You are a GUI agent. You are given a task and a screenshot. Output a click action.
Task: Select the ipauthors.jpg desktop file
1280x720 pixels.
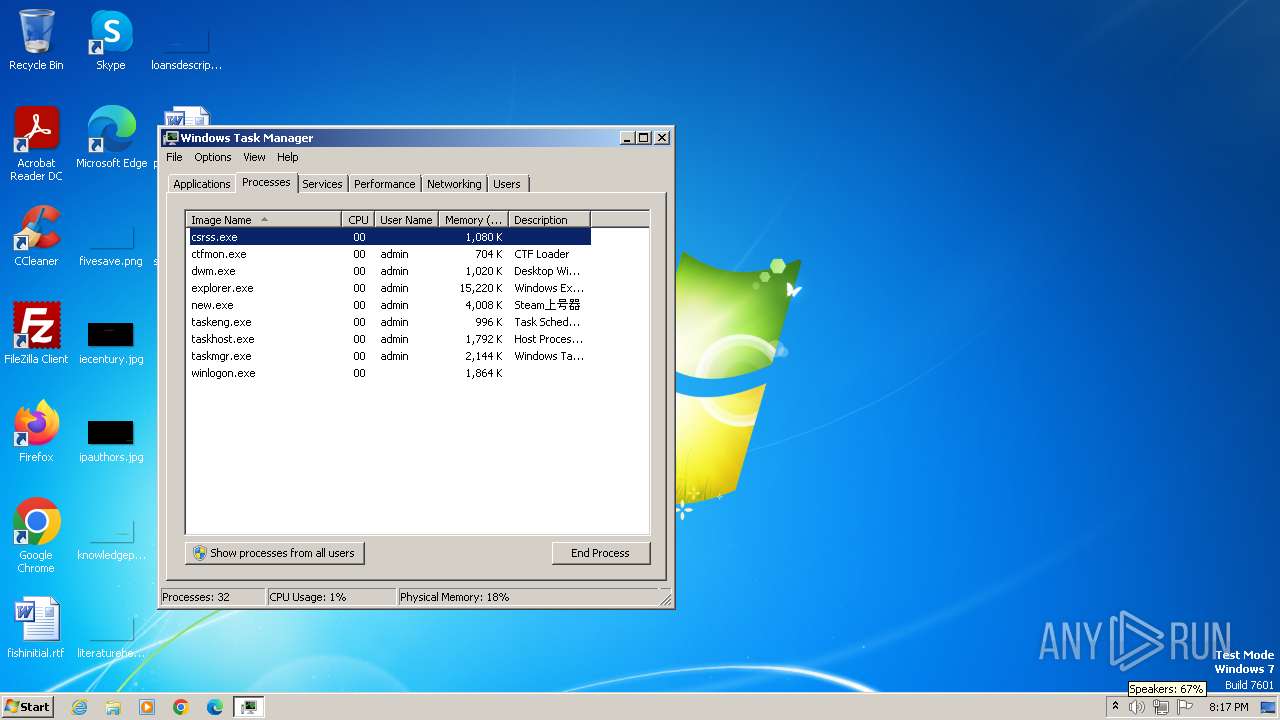click(x=111, y=439)
